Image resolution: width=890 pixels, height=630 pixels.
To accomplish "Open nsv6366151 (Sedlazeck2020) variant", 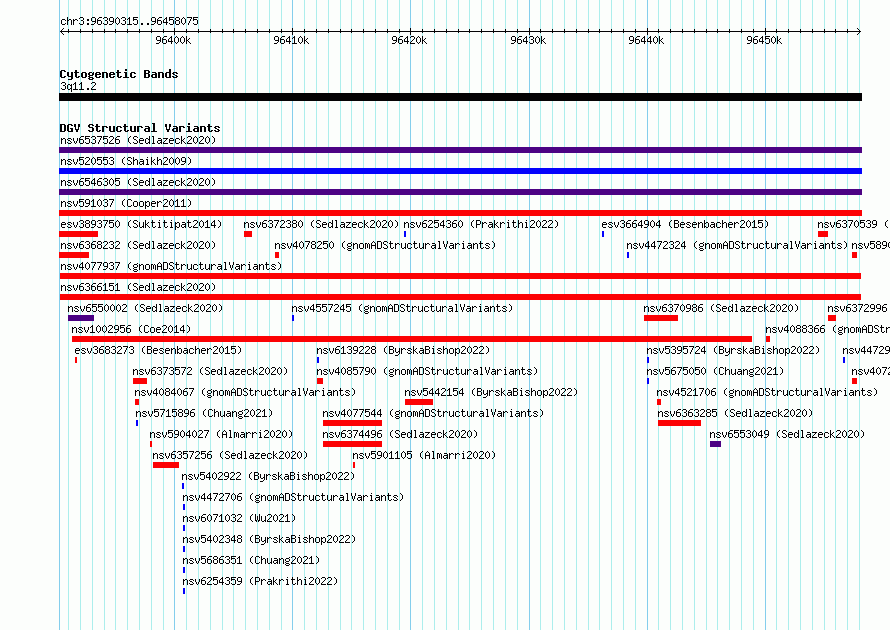I will coord(138,287).
